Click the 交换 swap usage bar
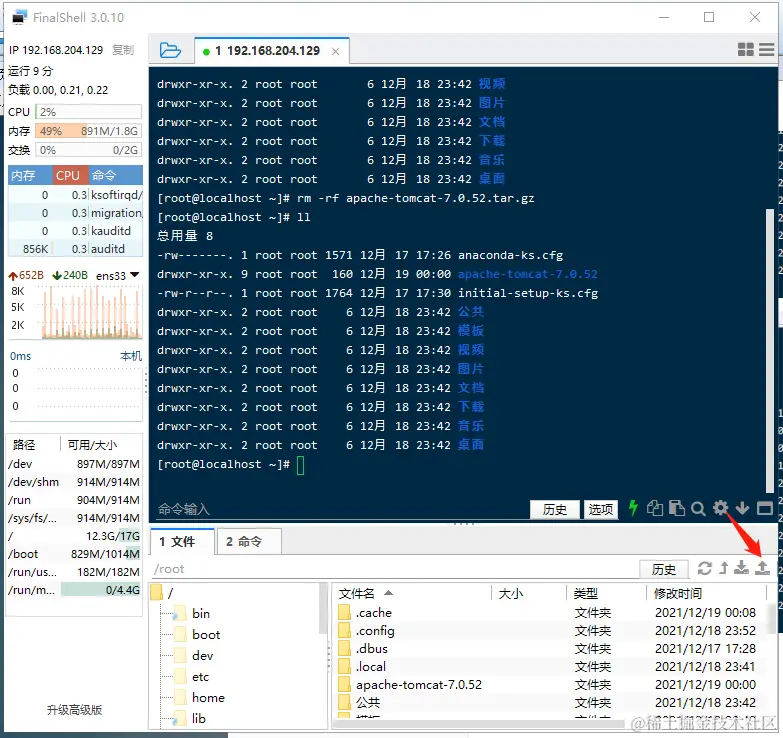The height and width of the screenshot is (738, 783). [x=88, y=150]
